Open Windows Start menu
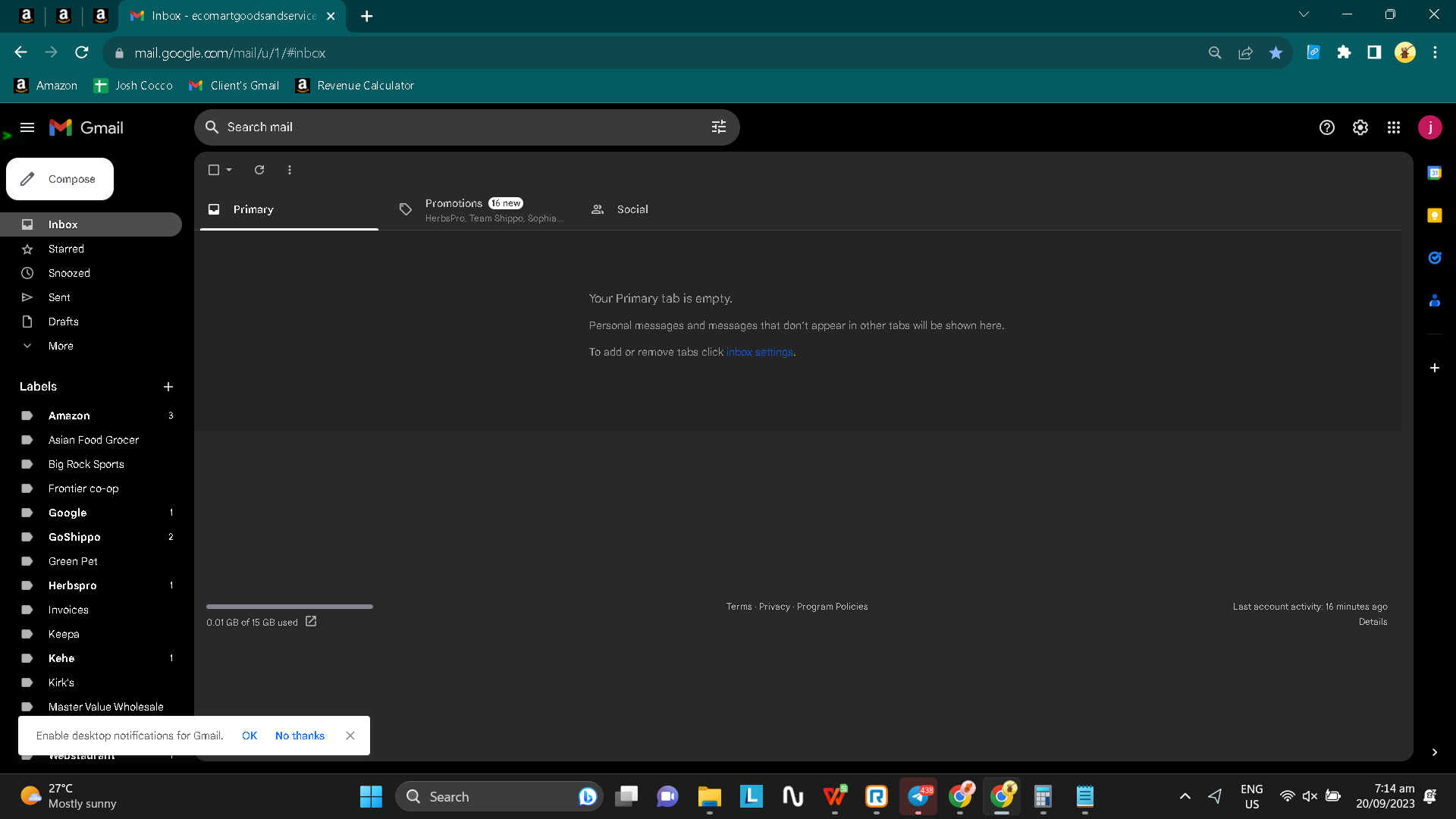 [371, 796]
